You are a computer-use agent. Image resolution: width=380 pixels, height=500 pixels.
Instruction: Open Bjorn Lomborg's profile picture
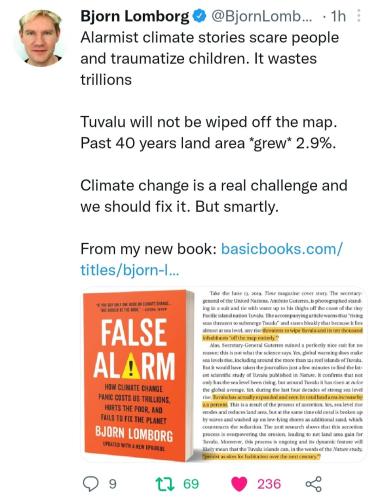click(x=40, y=38)
